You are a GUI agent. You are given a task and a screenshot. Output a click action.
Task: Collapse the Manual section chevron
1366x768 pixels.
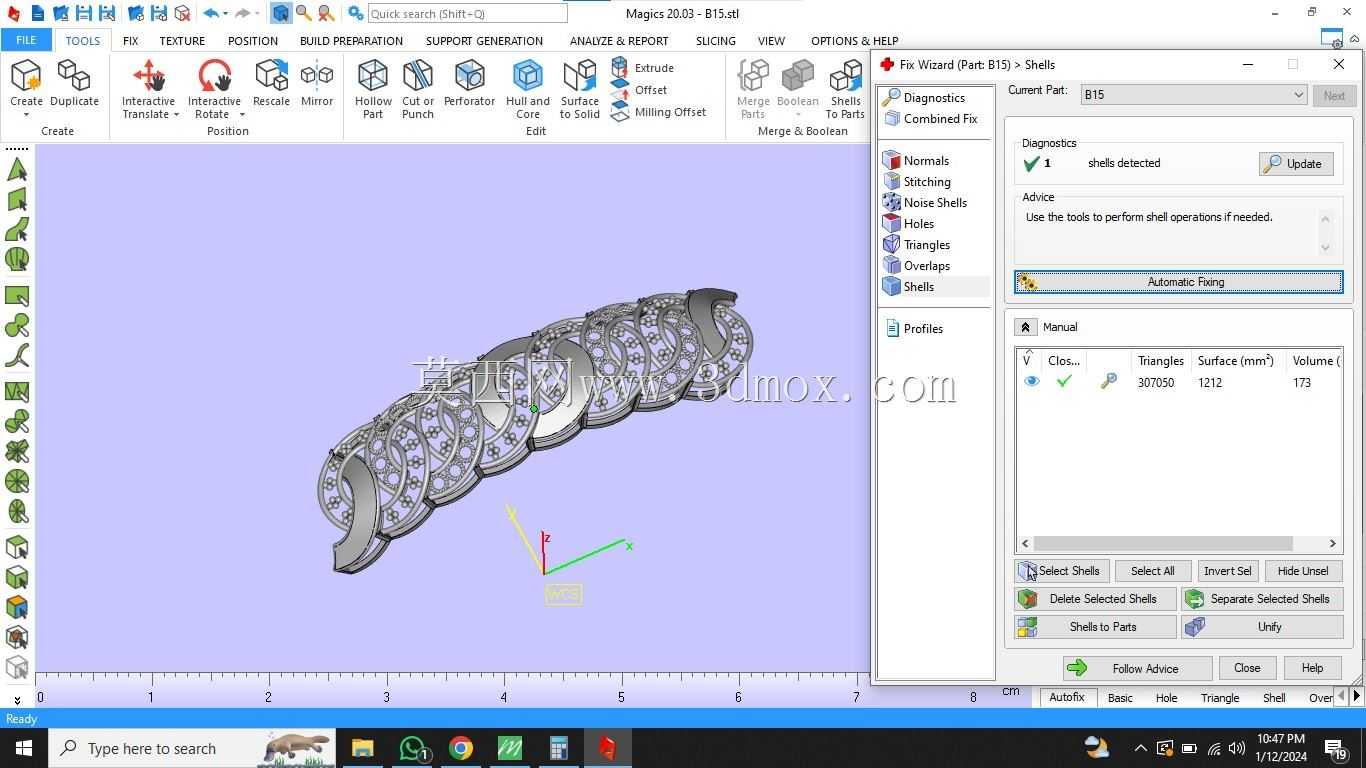[x=1026, y=327]
